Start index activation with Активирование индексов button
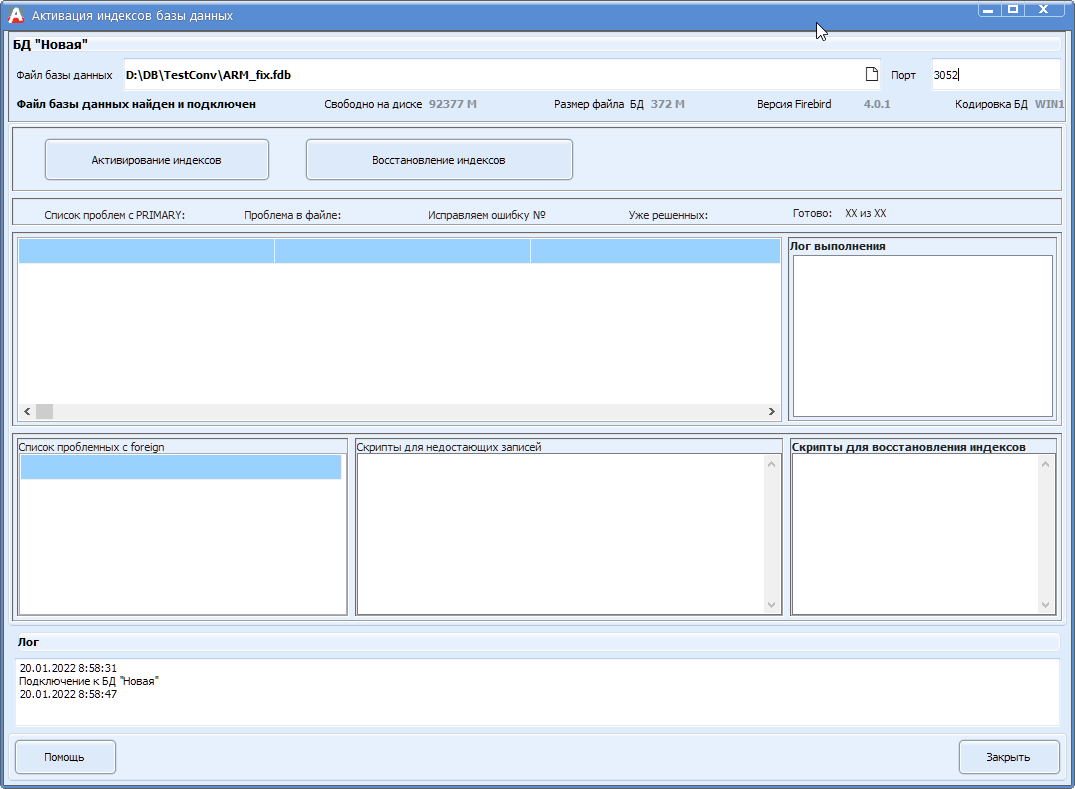Screen dimensions: 1075x789 (x=156, y=159)
